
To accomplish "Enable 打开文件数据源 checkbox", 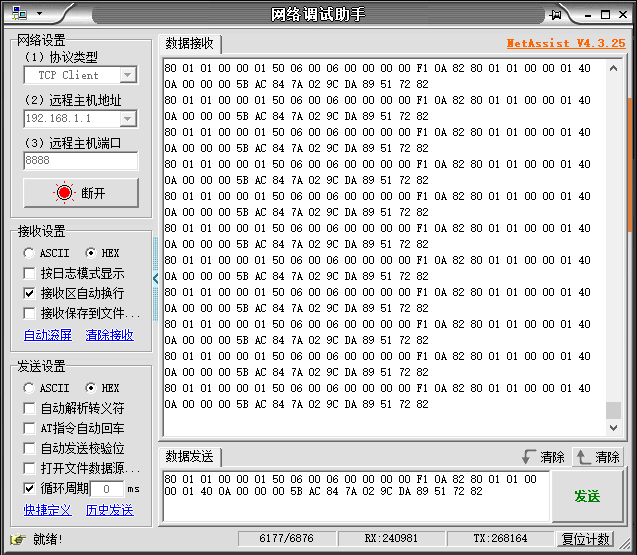I will coord(29,468).
